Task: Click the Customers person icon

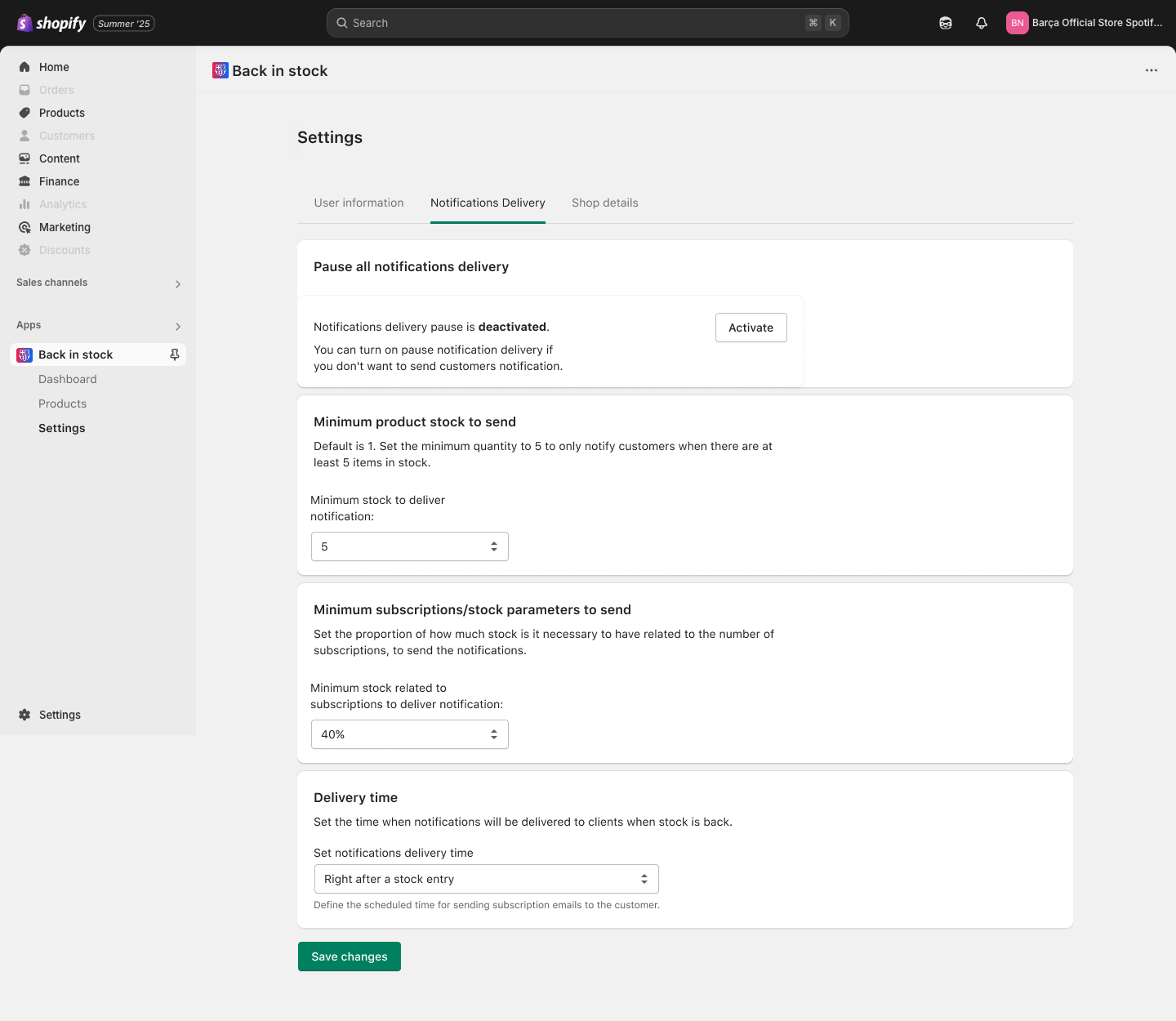Action: point(24,136)
